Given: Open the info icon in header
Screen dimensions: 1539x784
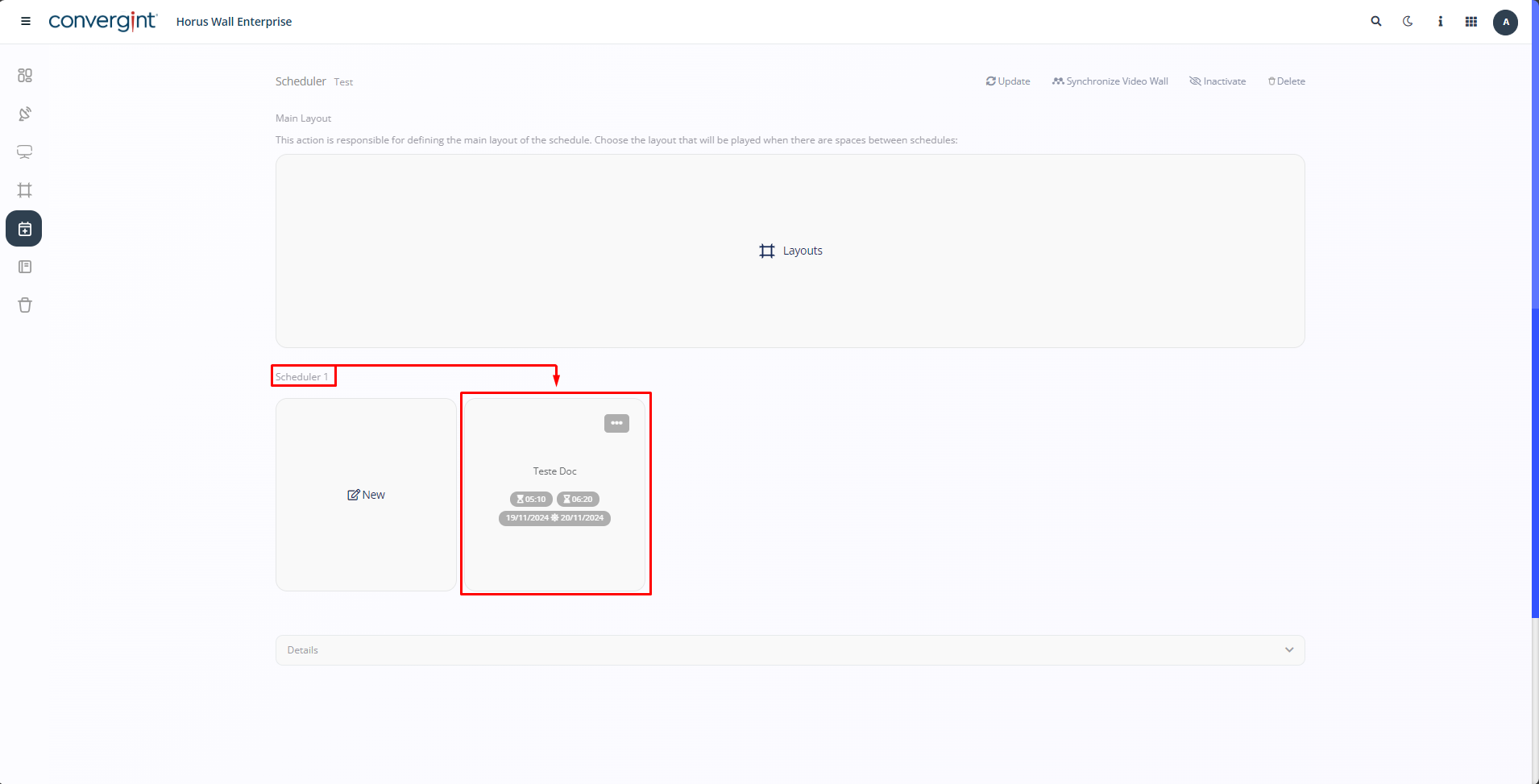Looking at the screenshot, I should 1440,22.
